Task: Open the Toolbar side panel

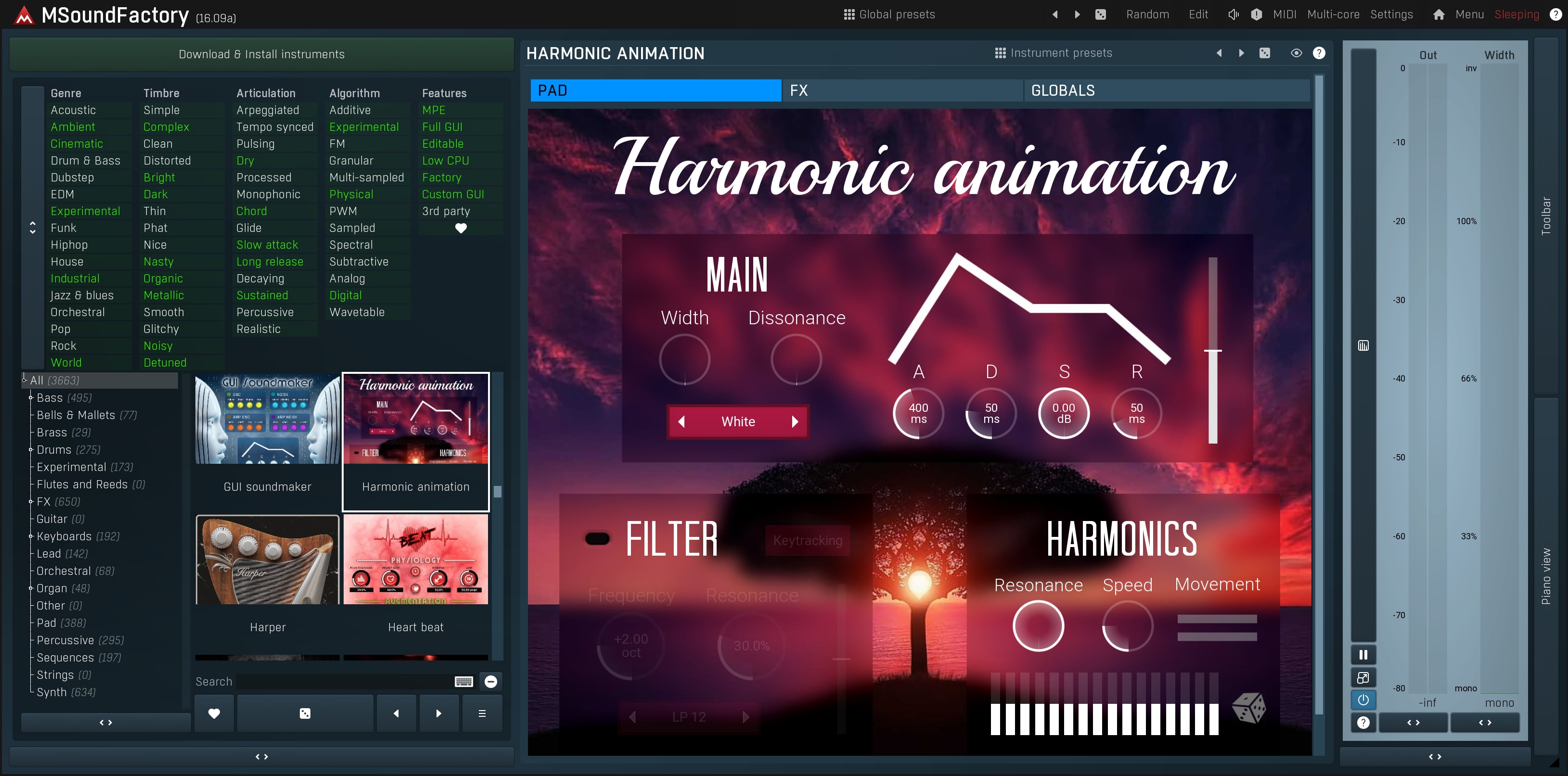Action: tap(1545, 216)
